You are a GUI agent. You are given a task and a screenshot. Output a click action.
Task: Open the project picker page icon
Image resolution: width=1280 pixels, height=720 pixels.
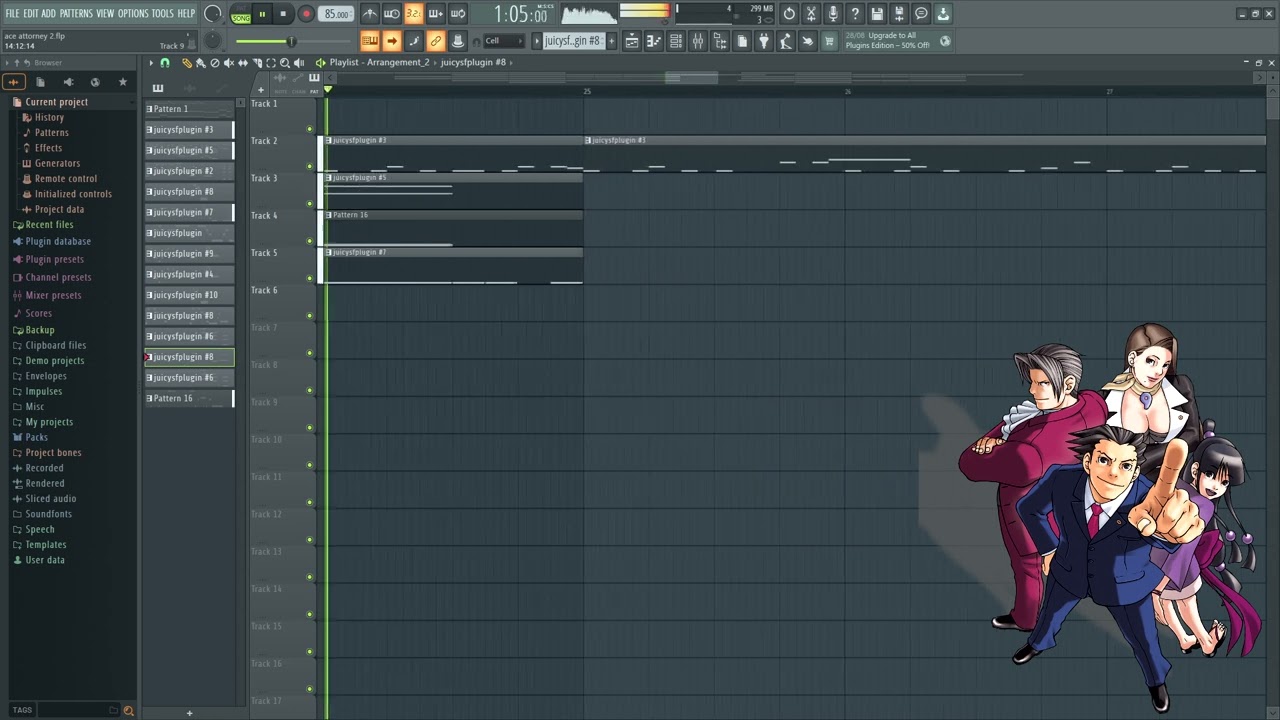click(742, 41)
